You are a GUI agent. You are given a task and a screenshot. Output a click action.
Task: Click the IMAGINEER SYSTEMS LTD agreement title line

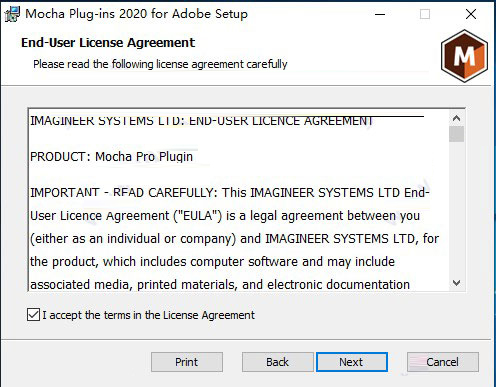coord(201,121)
